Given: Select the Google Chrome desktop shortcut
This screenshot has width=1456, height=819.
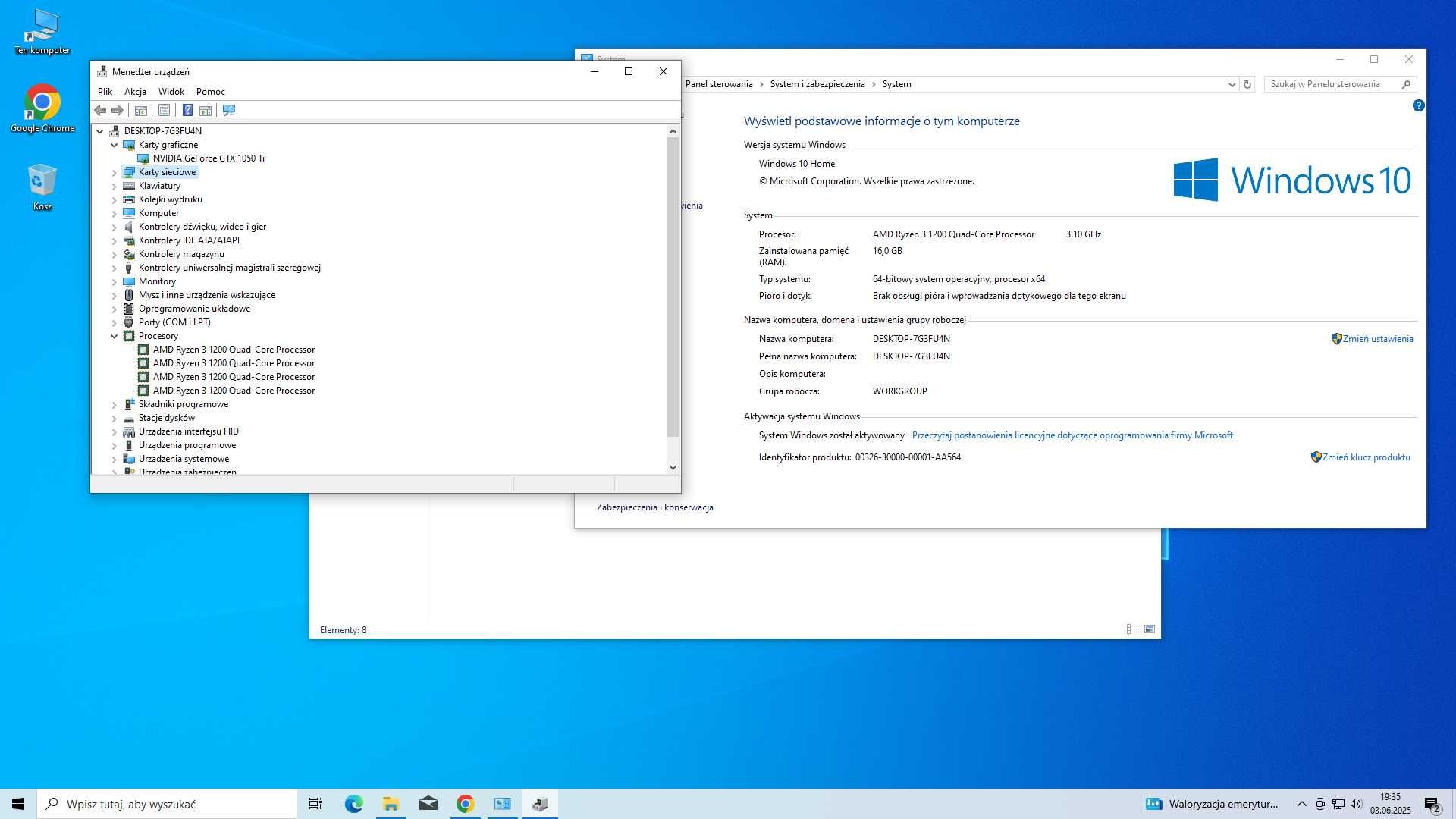Looking at the screenshot, I should (42, 108).
